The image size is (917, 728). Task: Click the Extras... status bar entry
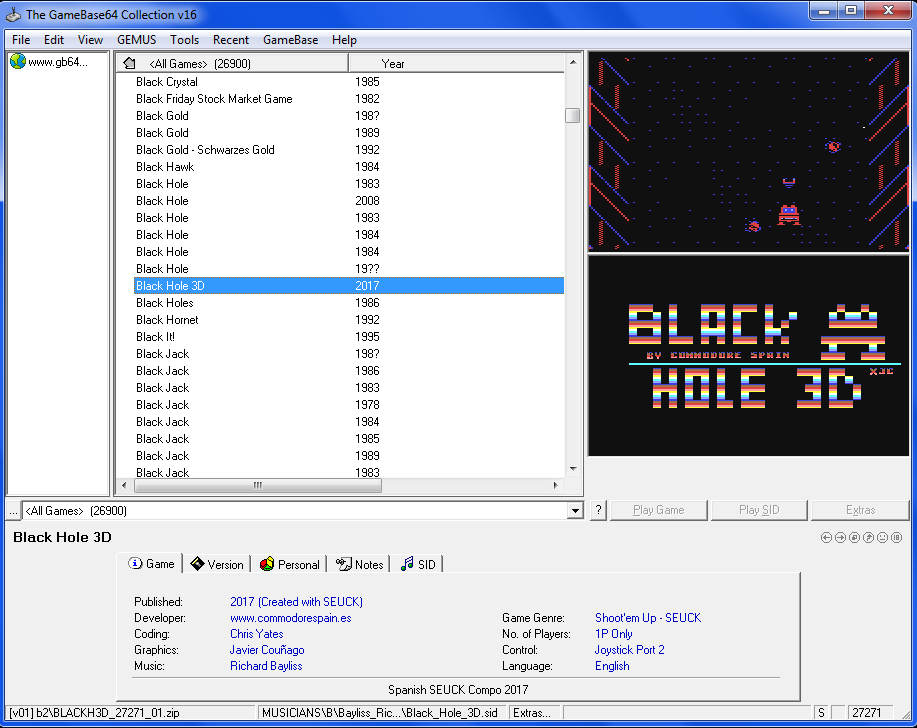coord(535,713)
